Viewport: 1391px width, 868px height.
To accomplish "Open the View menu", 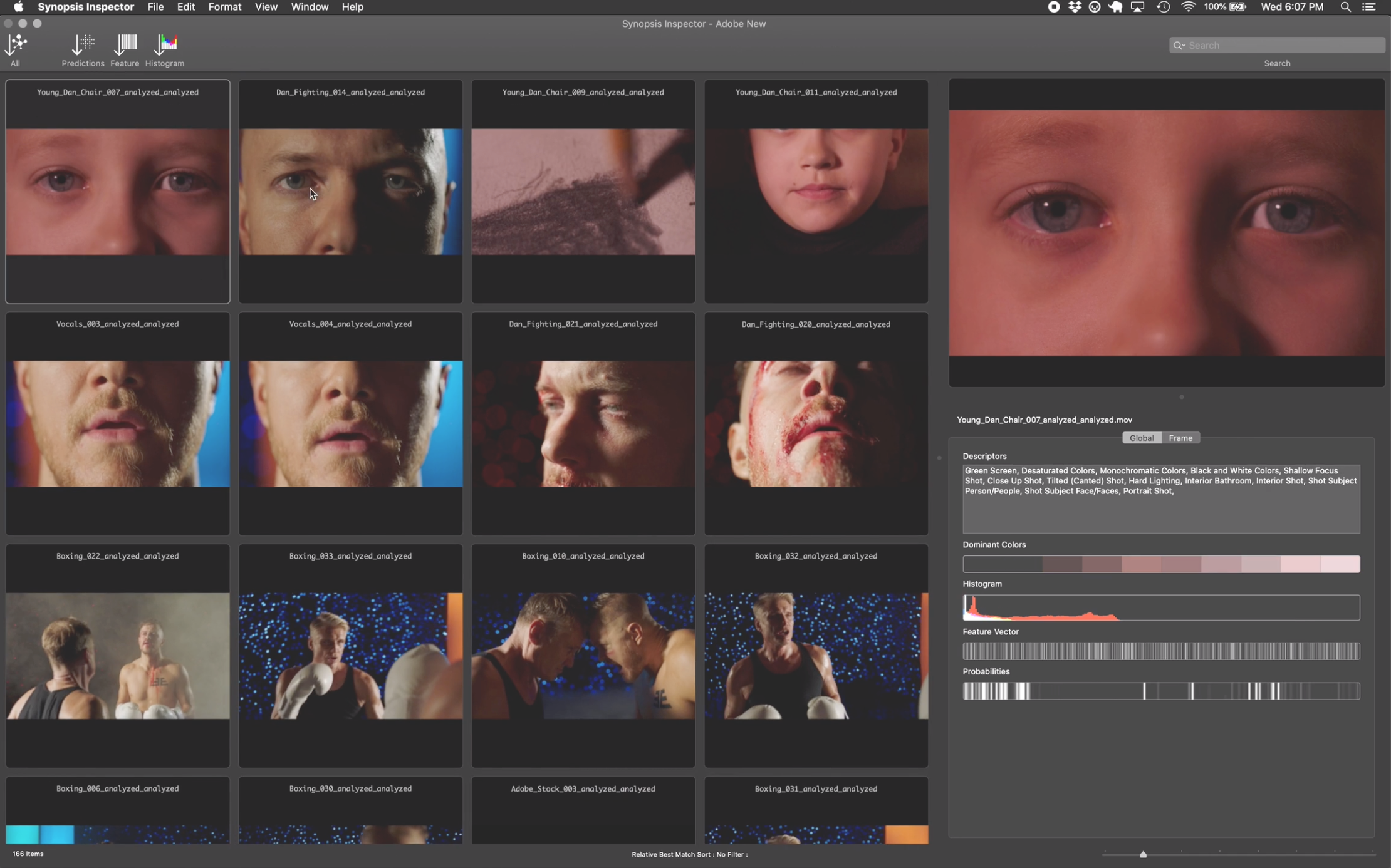I will tap(266, 7).
